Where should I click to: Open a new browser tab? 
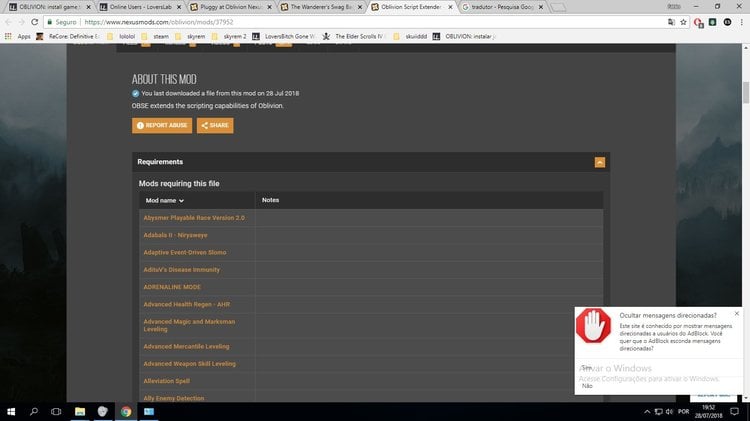click(x=558, y=7)
